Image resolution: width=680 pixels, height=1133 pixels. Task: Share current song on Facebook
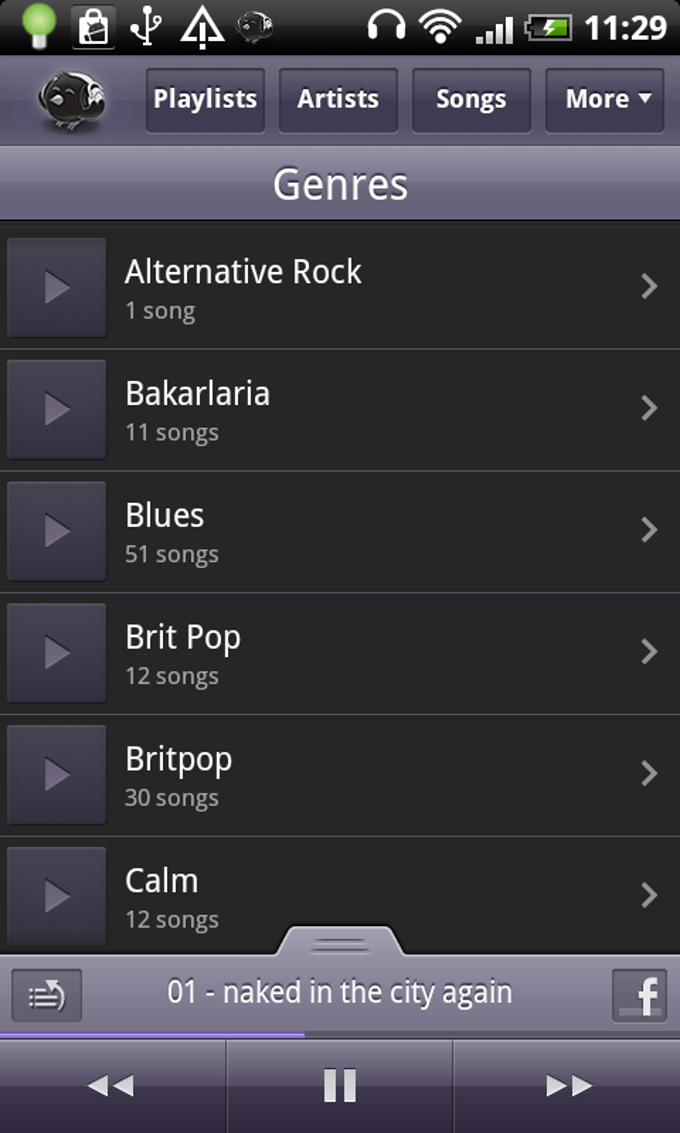point(640,996)
